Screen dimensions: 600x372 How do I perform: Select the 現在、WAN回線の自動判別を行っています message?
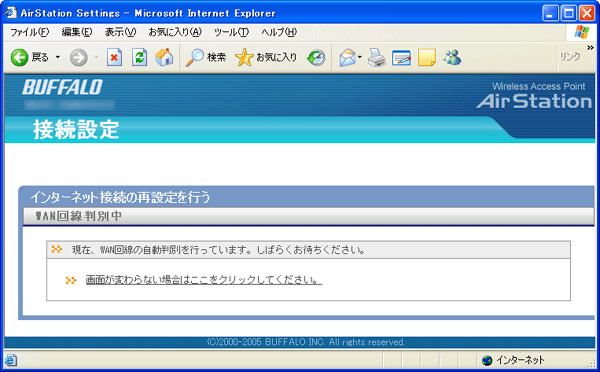[x=218, y=250]
